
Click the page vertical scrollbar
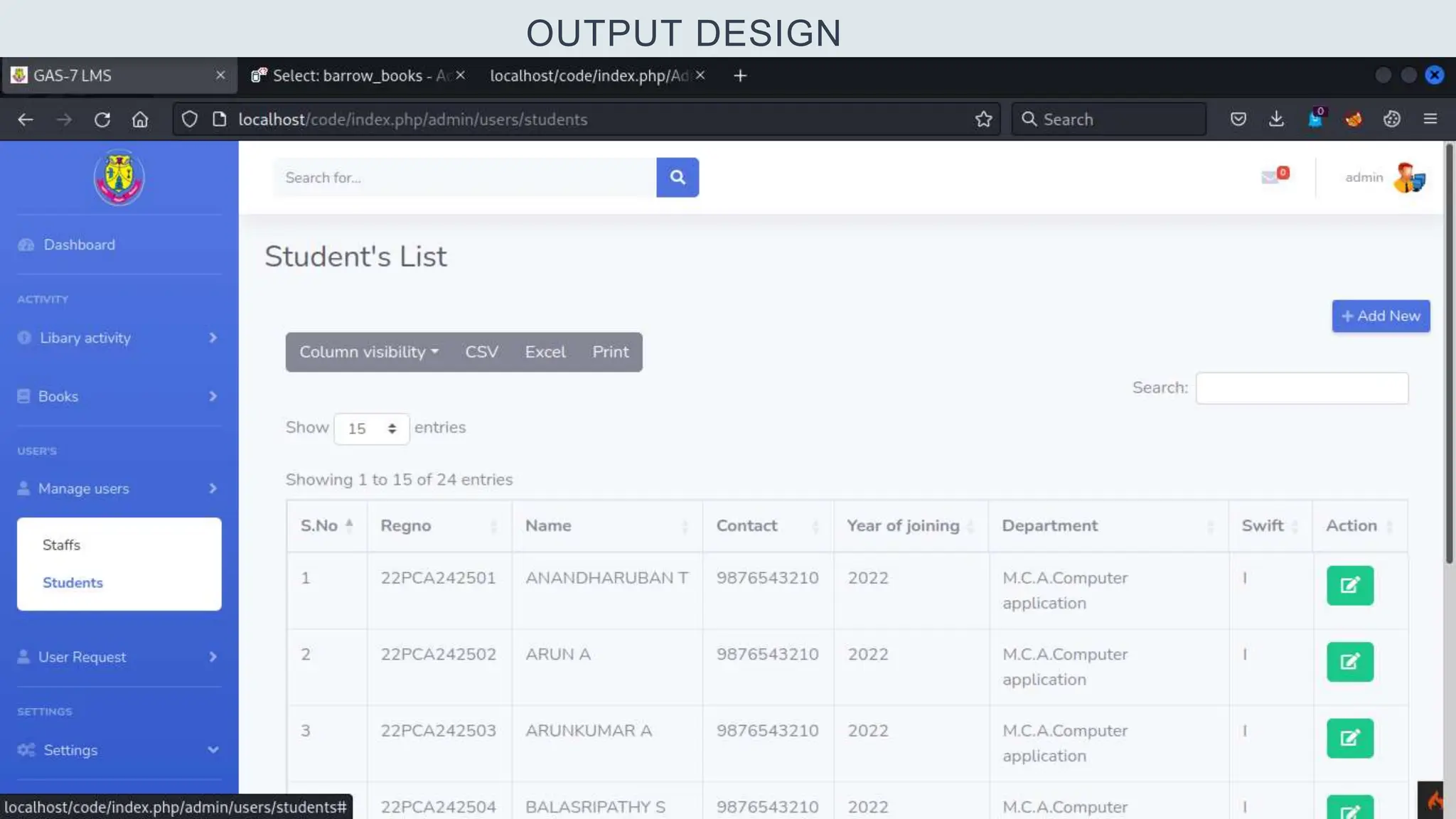(x=1449, y=353)
